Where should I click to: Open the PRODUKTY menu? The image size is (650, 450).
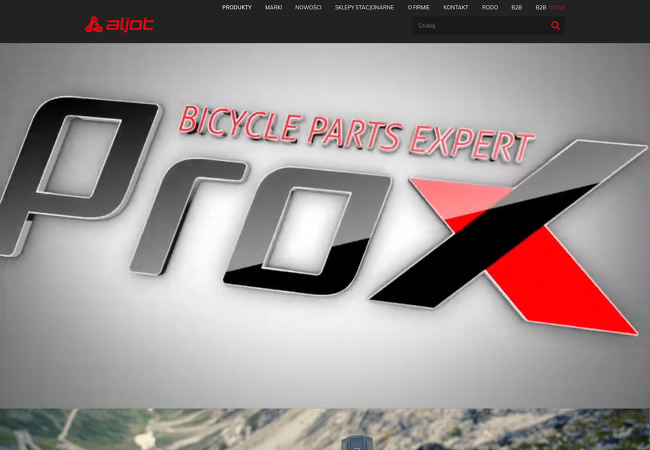click(x=237, y=7)
